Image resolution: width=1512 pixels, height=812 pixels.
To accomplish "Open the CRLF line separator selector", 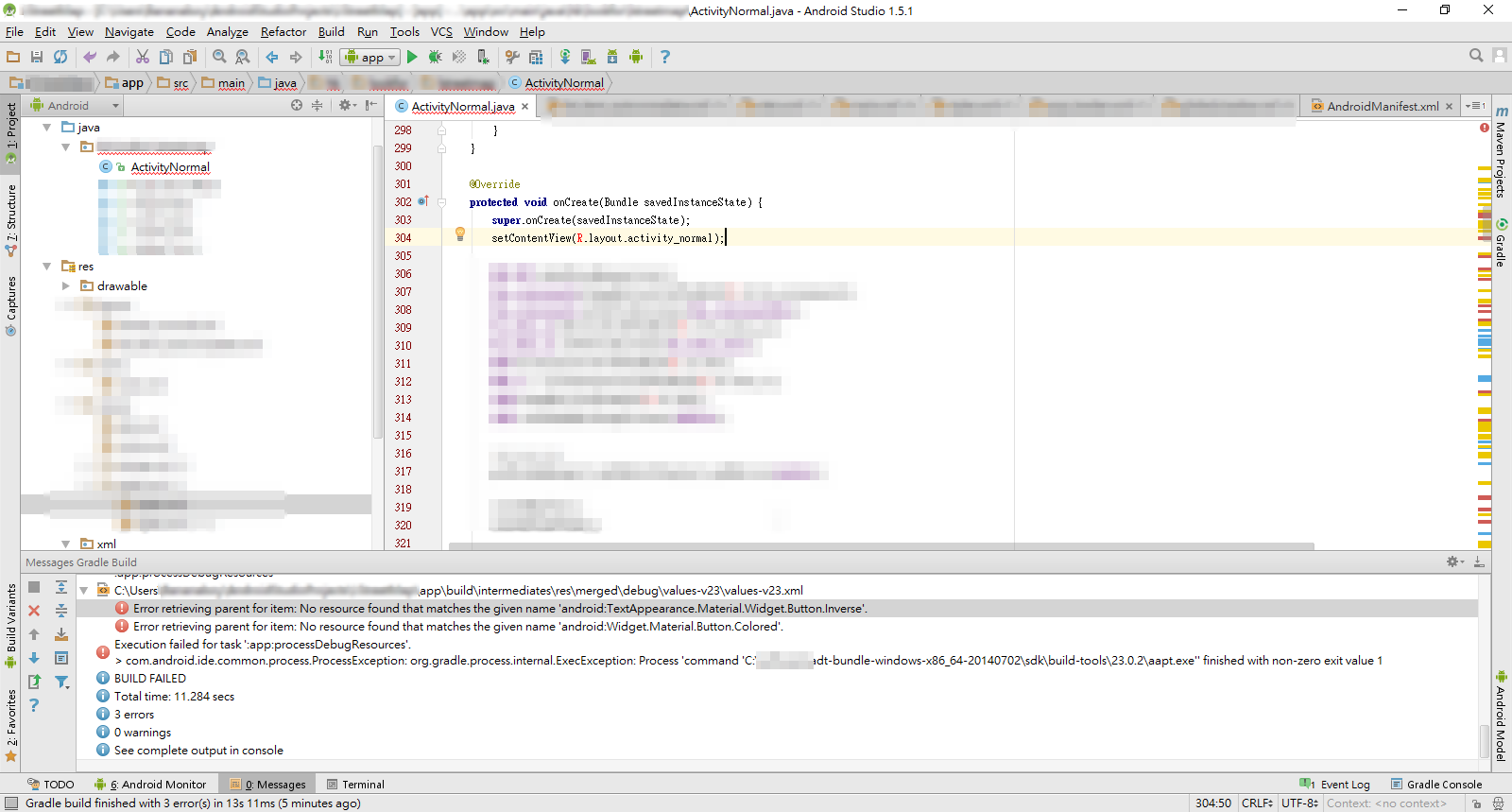I will coord(1258,803).
